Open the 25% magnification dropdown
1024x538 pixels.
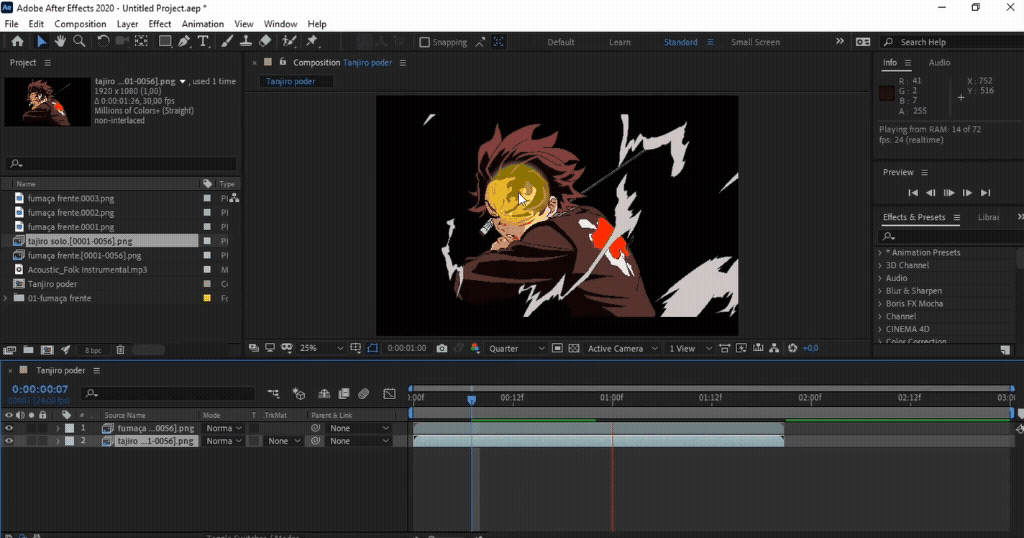321,349
